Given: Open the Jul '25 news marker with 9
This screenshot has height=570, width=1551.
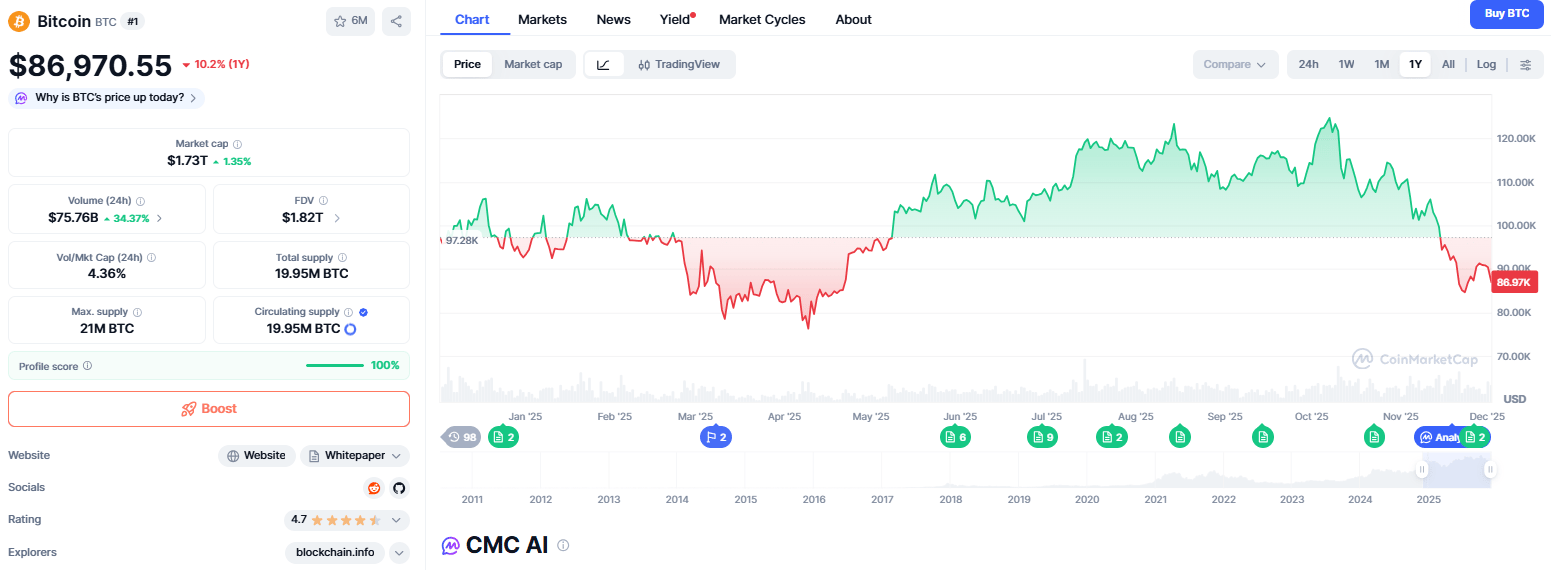Looking at the screenshot, I should (x=1042, y=437).
